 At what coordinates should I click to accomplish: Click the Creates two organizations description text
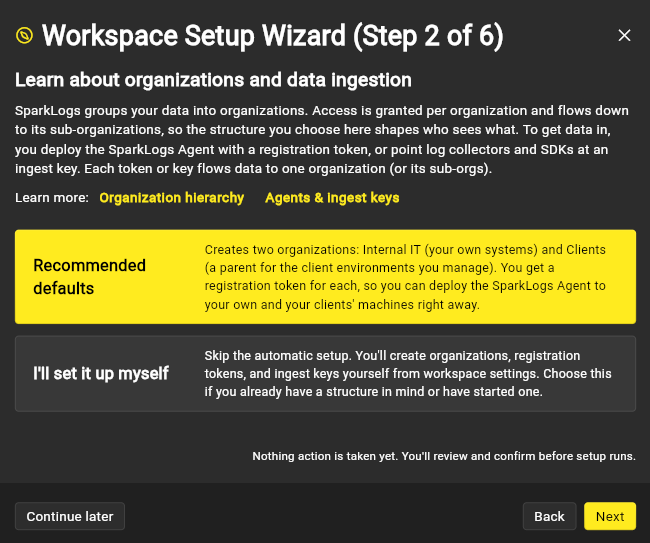[x=405, y=277]
